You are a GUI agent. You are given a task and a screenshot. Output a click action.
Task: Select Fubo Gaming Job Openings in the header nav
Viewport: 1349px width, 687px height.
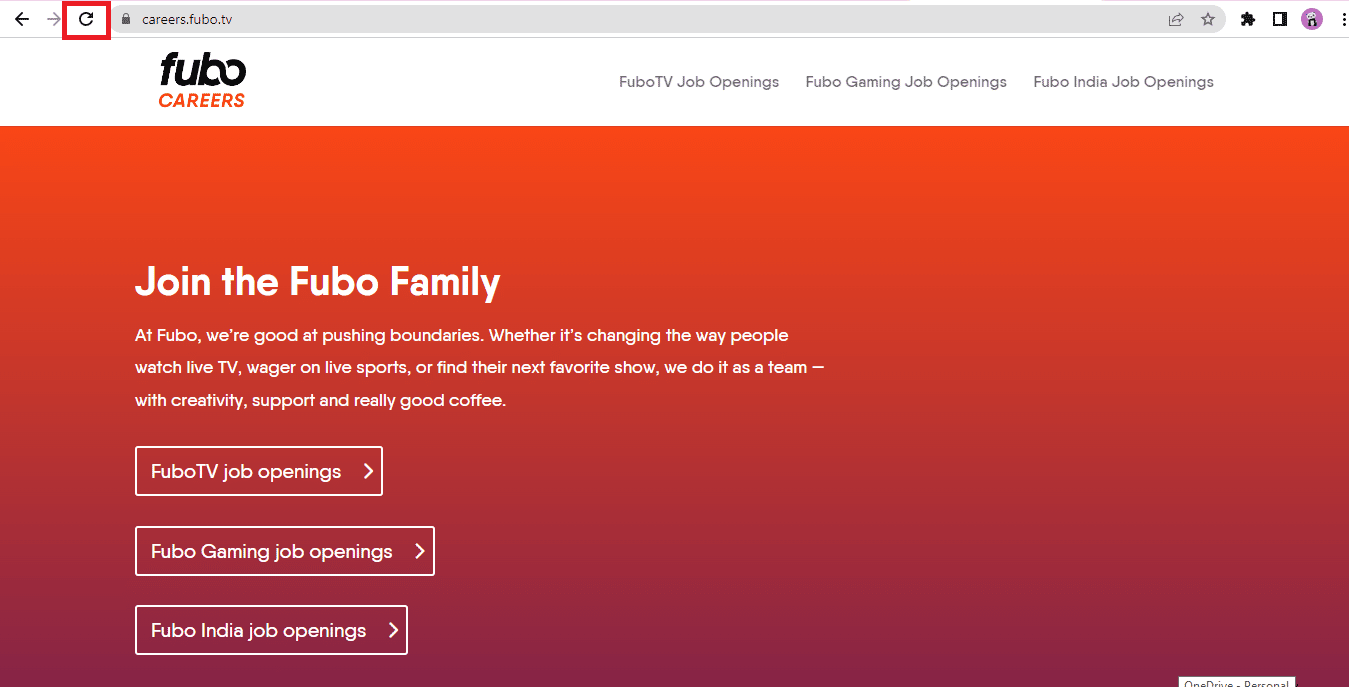tap(906, 82)
